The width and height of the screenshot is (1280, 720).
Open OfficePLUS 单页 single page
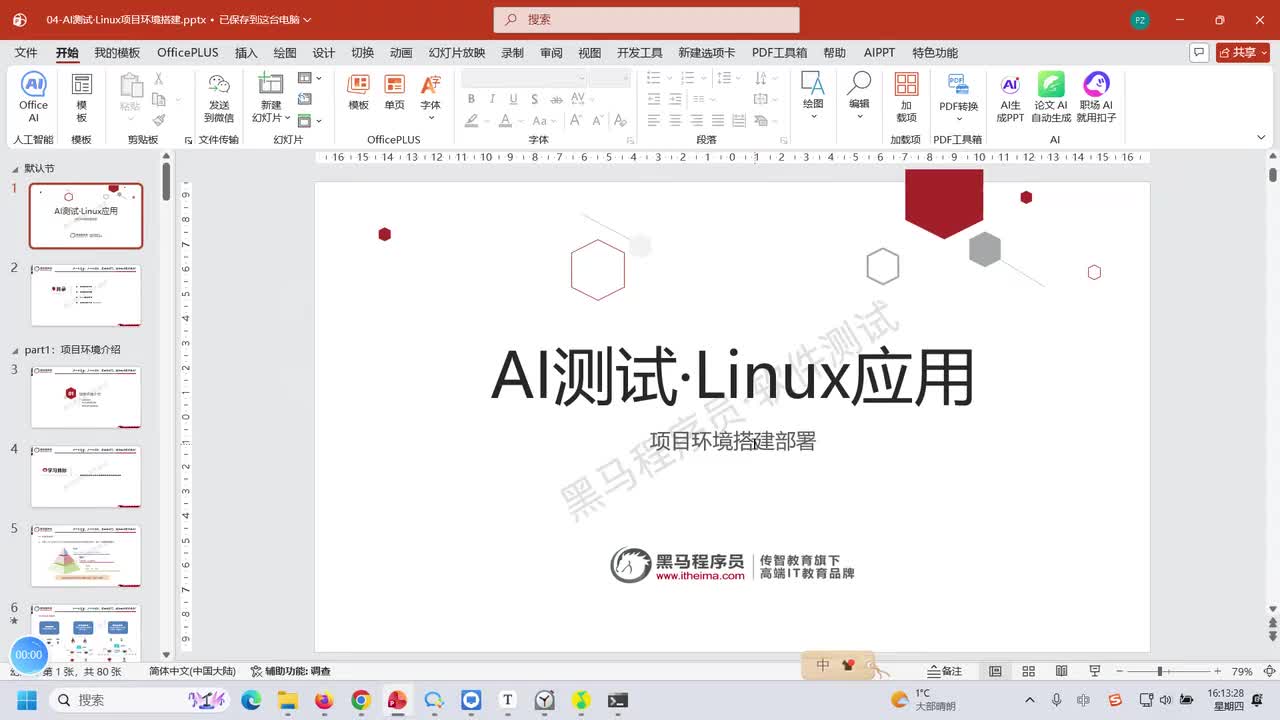(x=395, y=92)
